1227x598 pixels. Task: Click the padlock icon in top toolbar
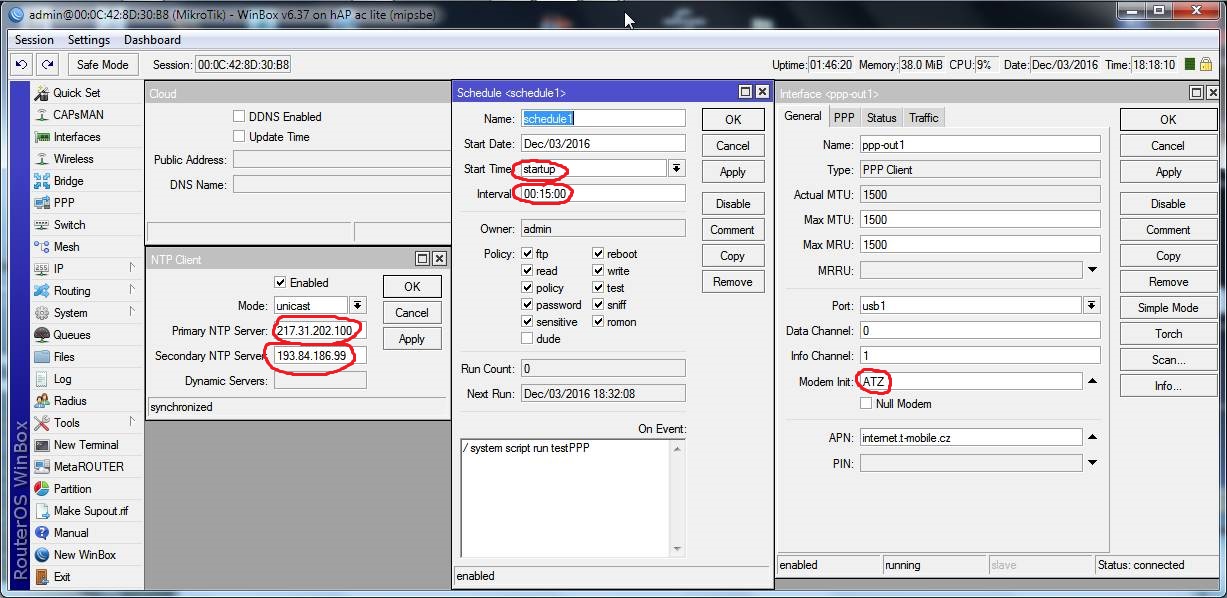click(x=1206, y=64)
